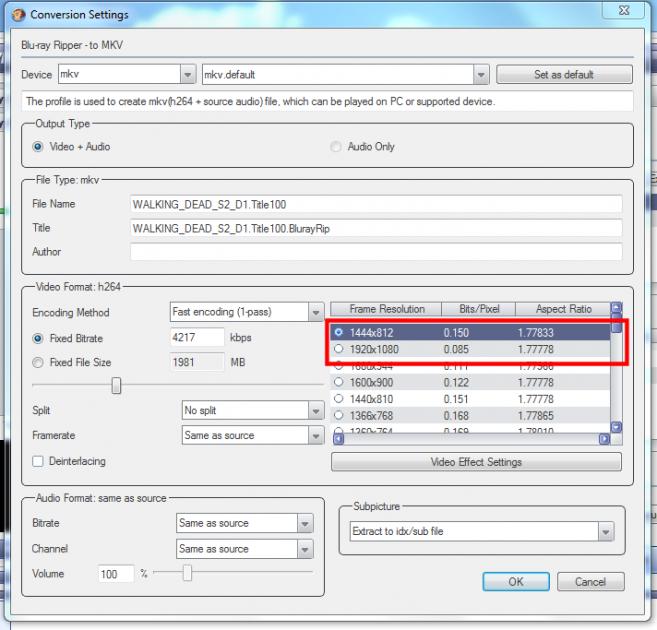The width and height of the screenshot is (657, 630).
Task: Enable the Deinterlacing checkbox
Action: [x=39, y=461]
